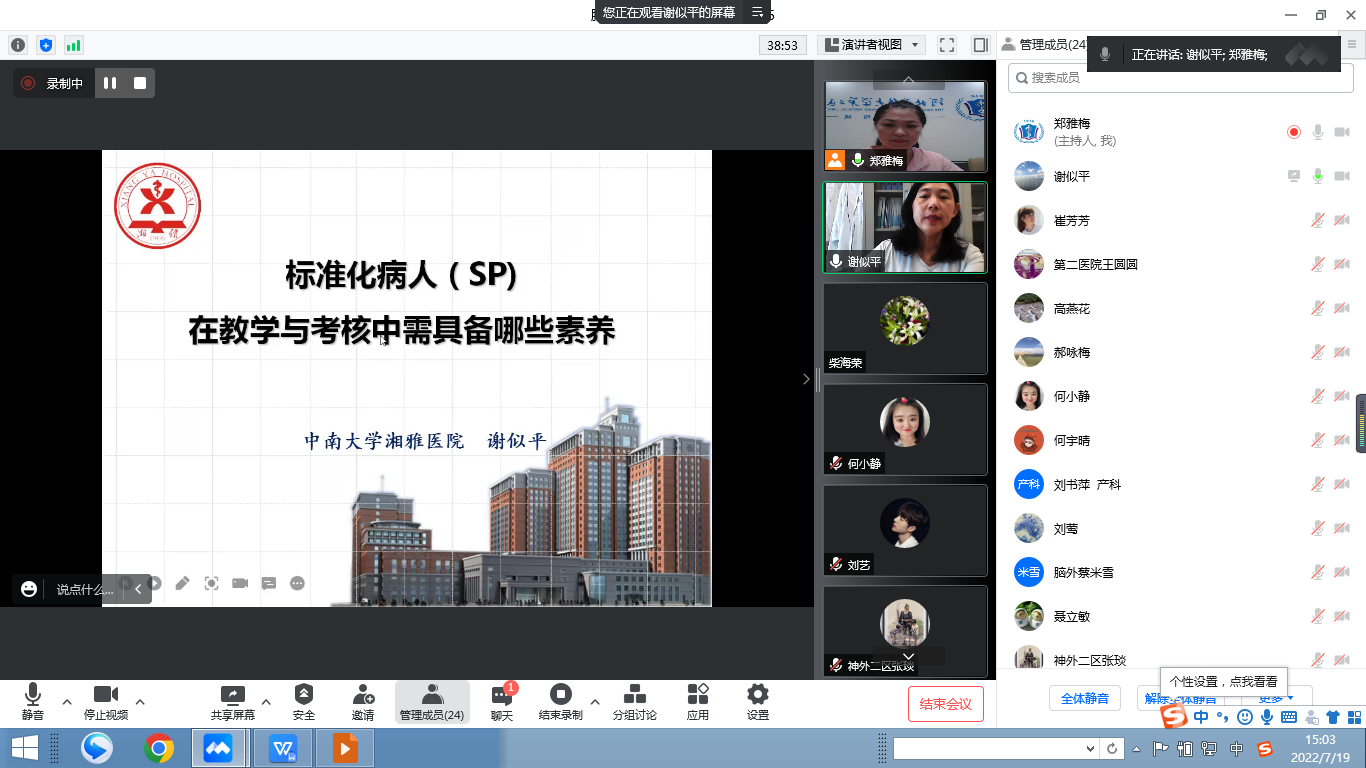Open the 应用 (Apps) icon

698,701
